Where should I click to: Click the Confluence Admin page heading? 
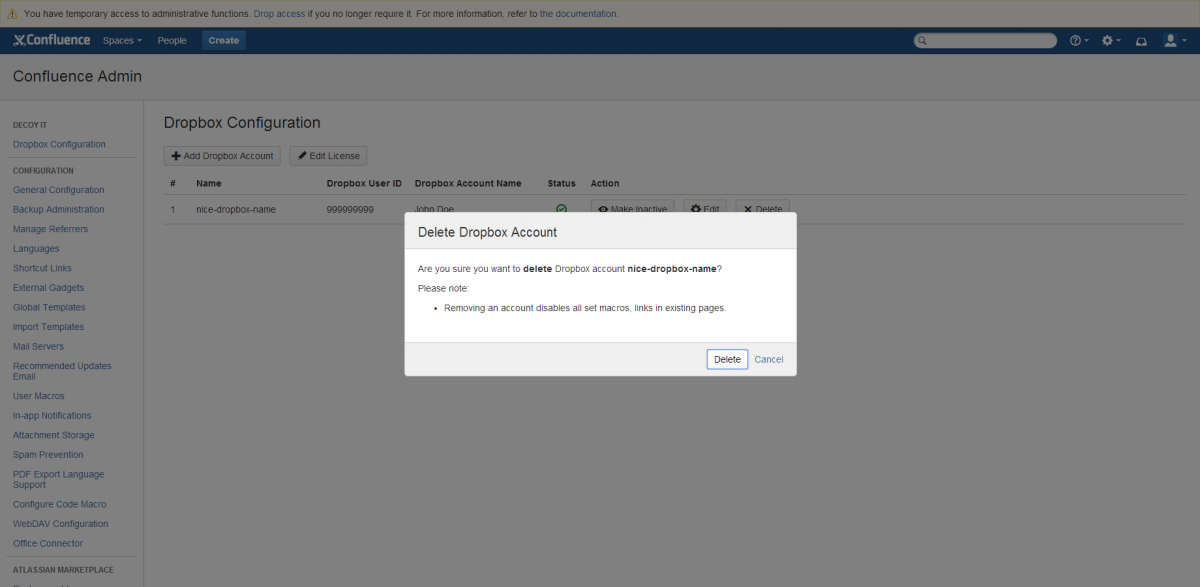pyautogui.click(x=77, y=77)
